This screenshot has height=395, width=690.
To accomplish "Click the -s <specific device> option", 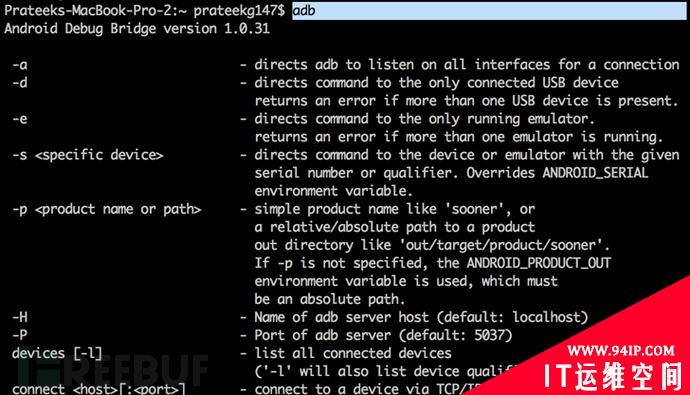I will [x=88, y=155].
